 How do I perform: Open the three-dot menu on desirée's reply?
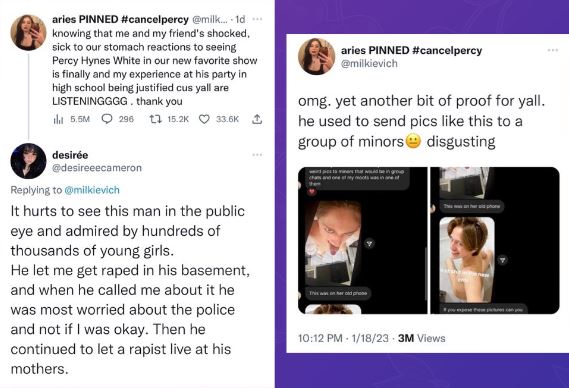point(257,155)
